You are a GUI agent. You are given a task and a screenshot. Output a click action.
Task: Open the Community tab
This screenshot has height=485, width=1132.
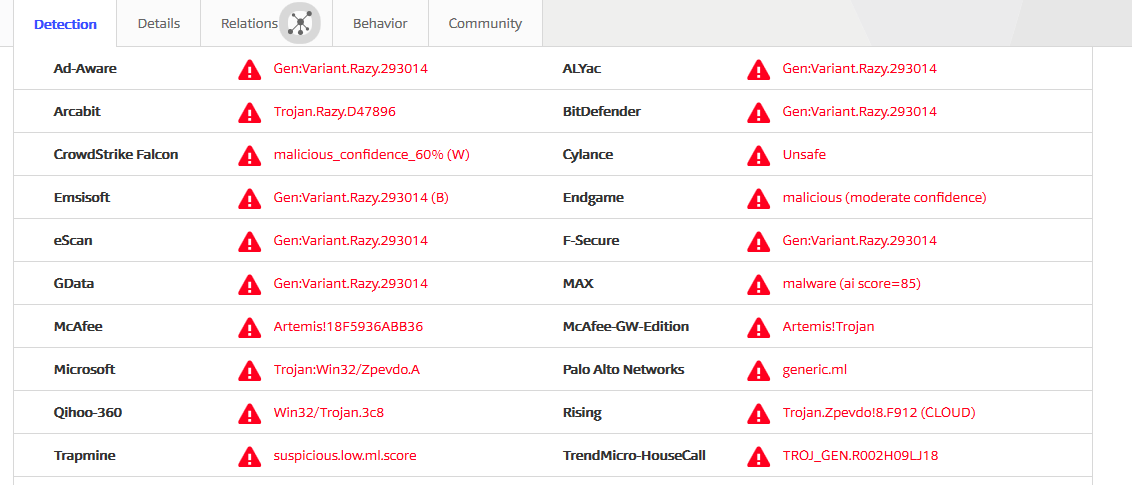pos(485,23)
